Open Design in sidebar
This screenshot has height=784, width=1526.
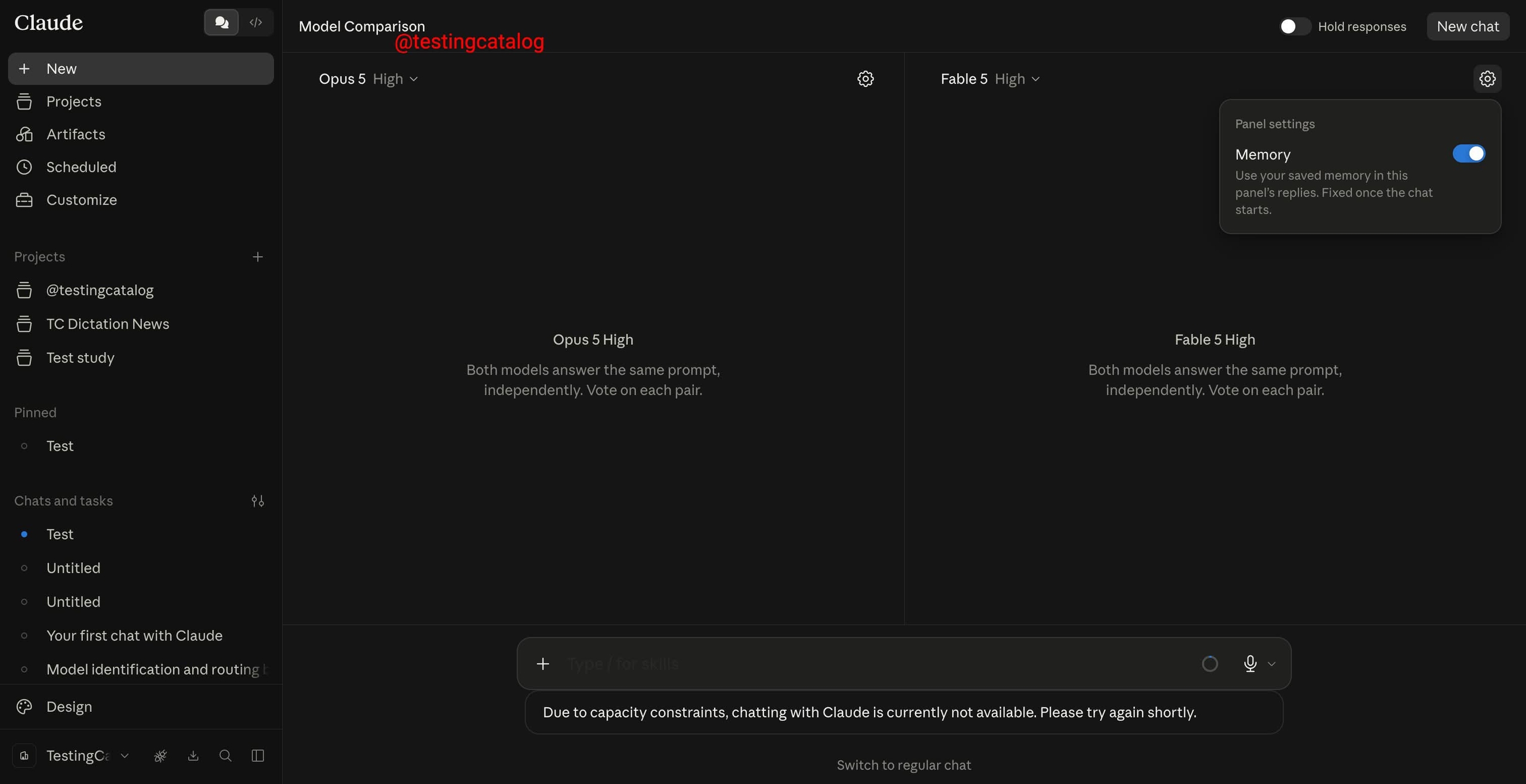pos(141,707)
